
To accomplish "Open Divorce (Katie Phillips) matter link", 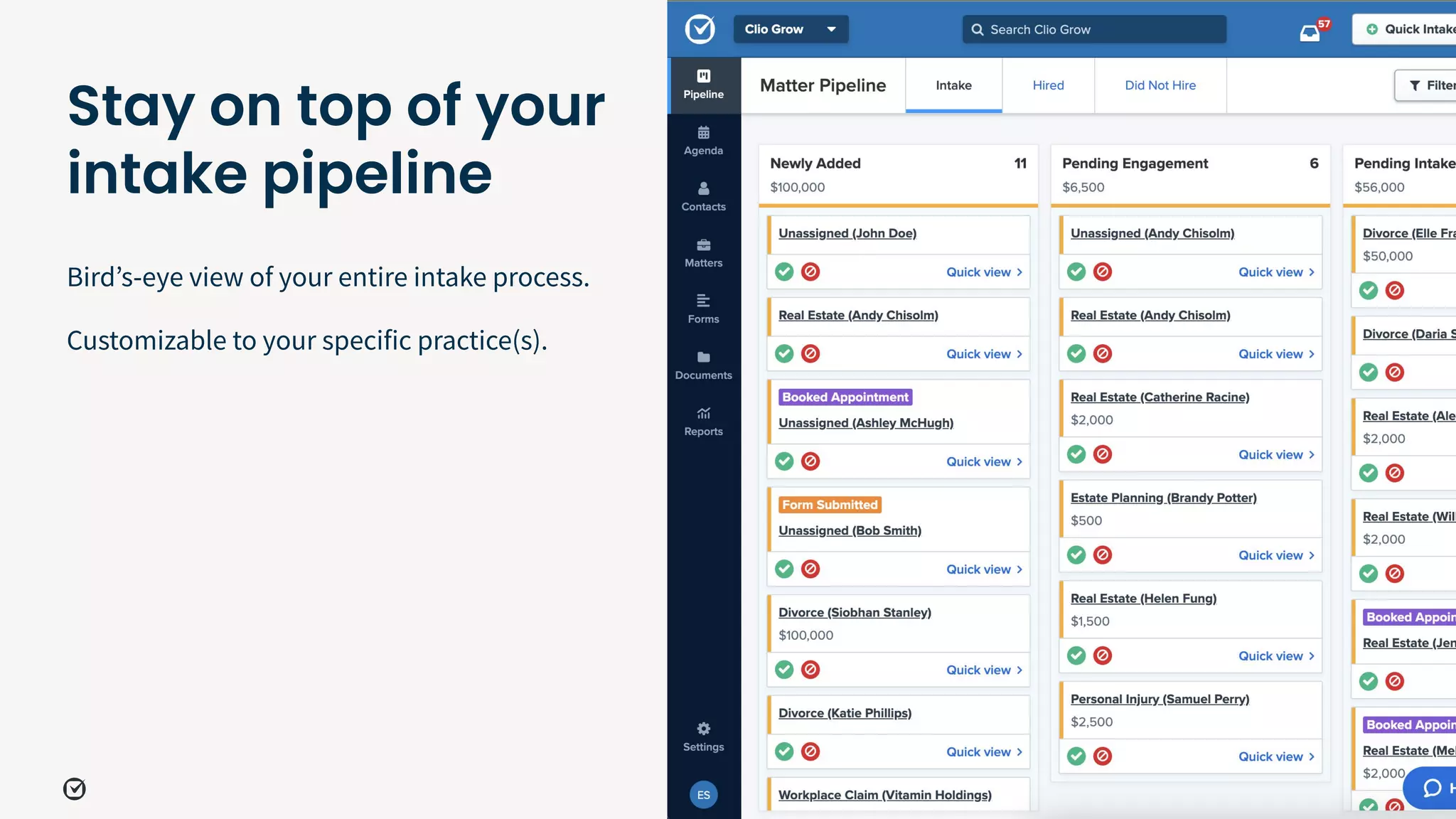I will [x=845, y=713].
